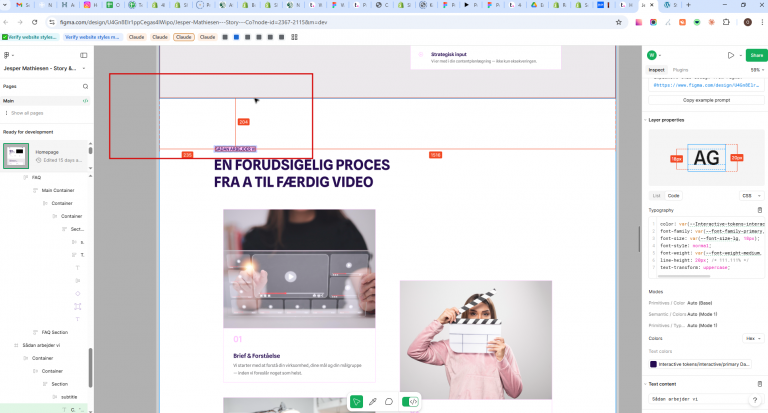Click the Interactive tokens primary color swatch
This screenshot has width=768, height=413.
[653, 364]
